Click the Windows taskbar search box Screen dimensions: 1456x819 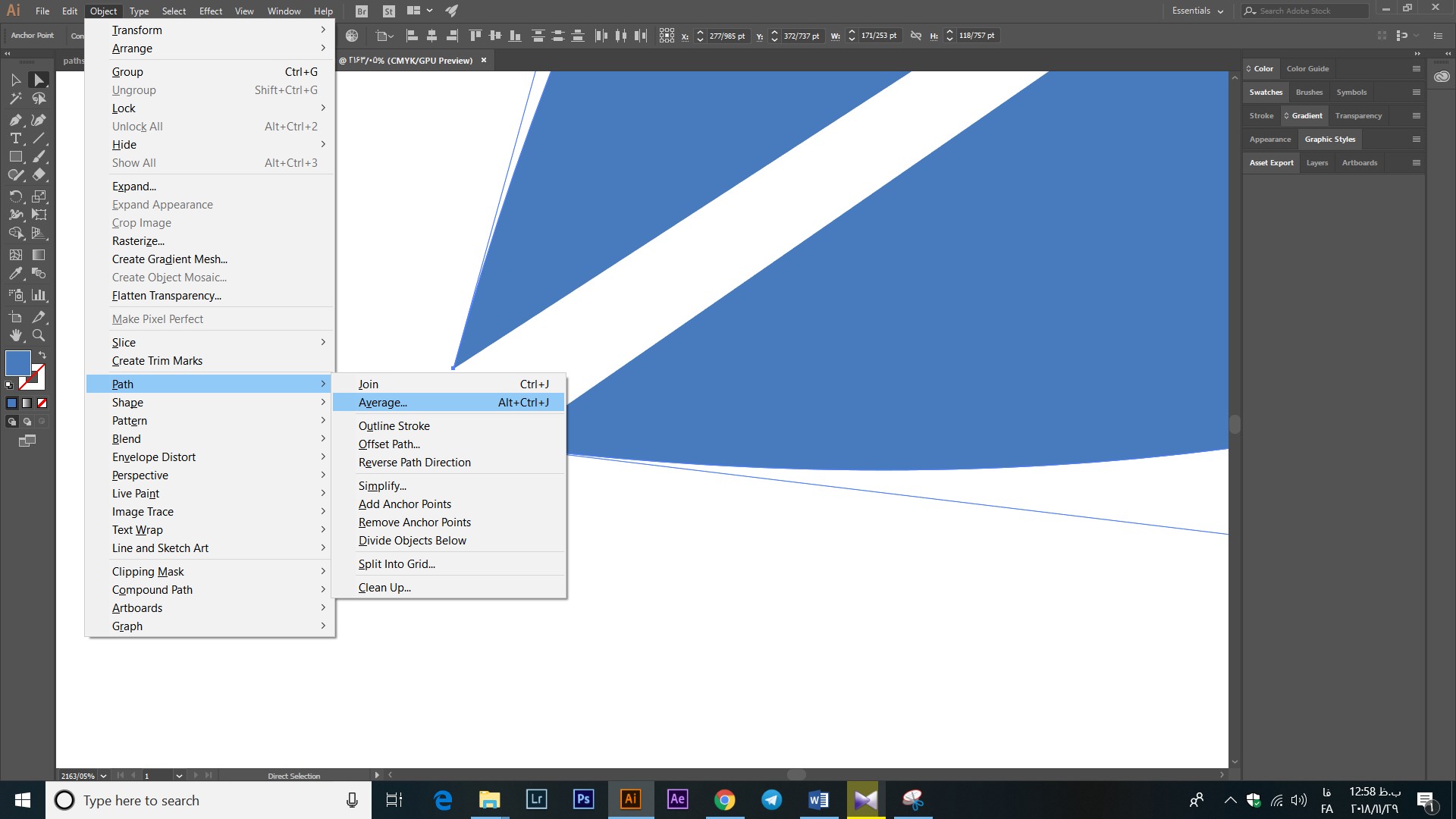point(209,800)
